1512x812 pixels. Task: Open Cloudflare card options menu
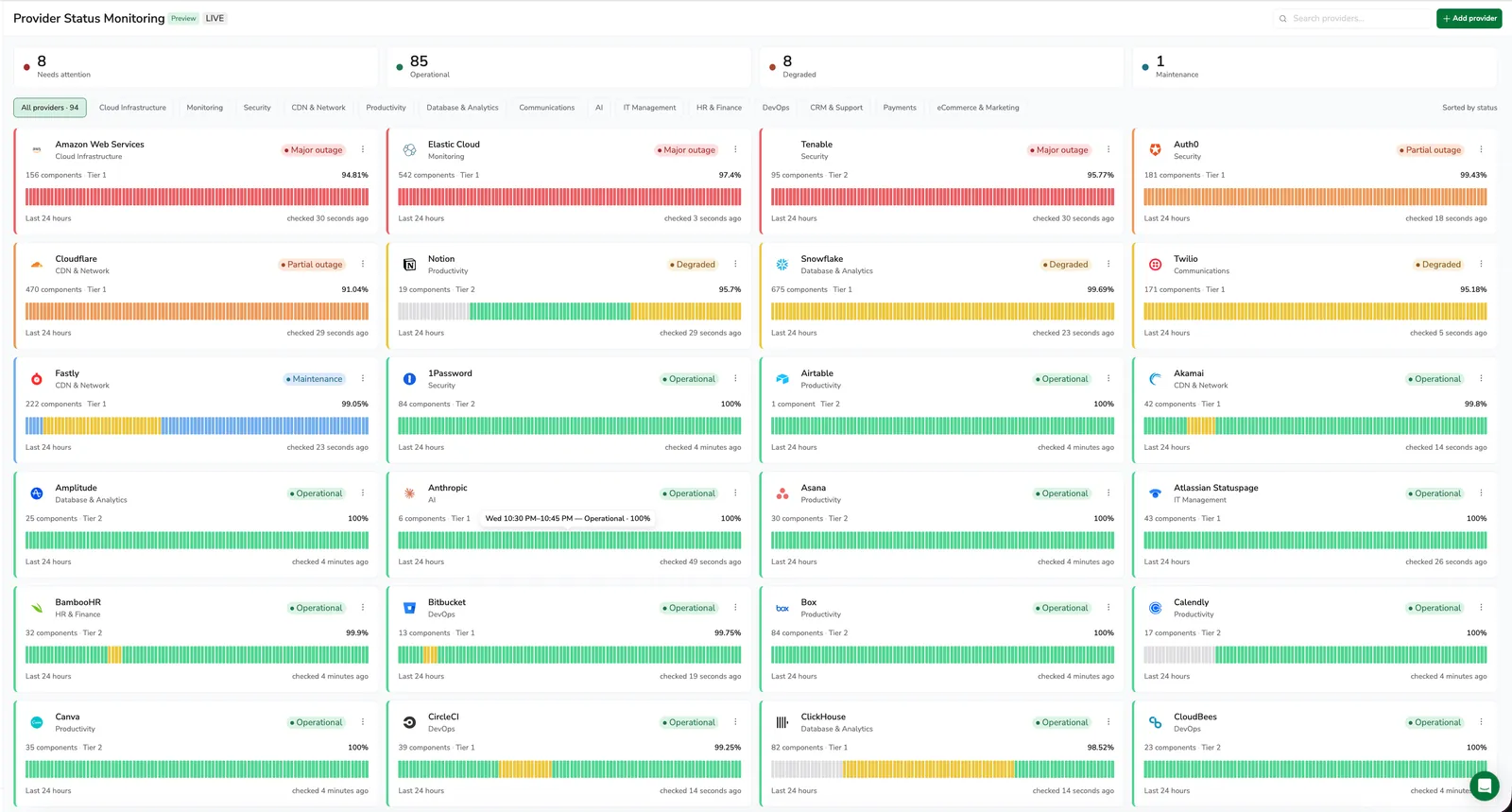363,264
